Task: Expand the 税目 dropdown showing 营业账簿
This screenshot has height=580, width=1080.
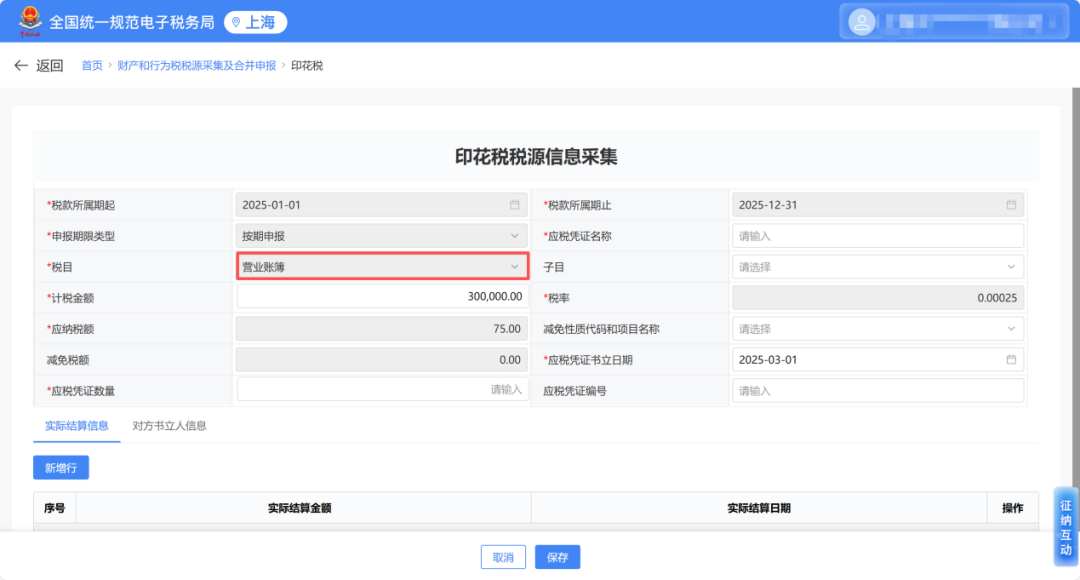Action: [382, 267]
